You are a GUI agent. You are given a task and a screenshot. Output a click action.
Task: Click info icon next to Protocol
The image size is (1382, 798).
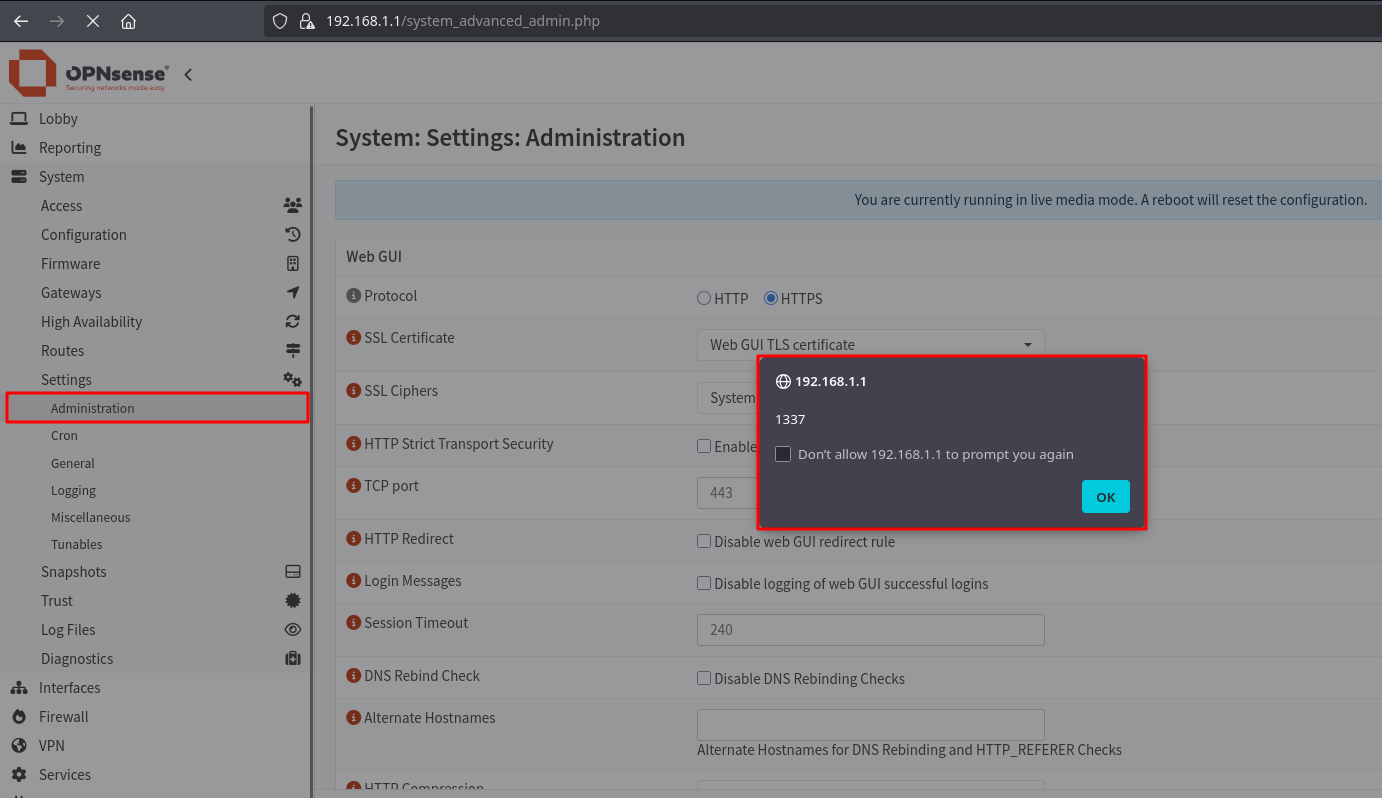pyautogui.click(x=353, y=296)
